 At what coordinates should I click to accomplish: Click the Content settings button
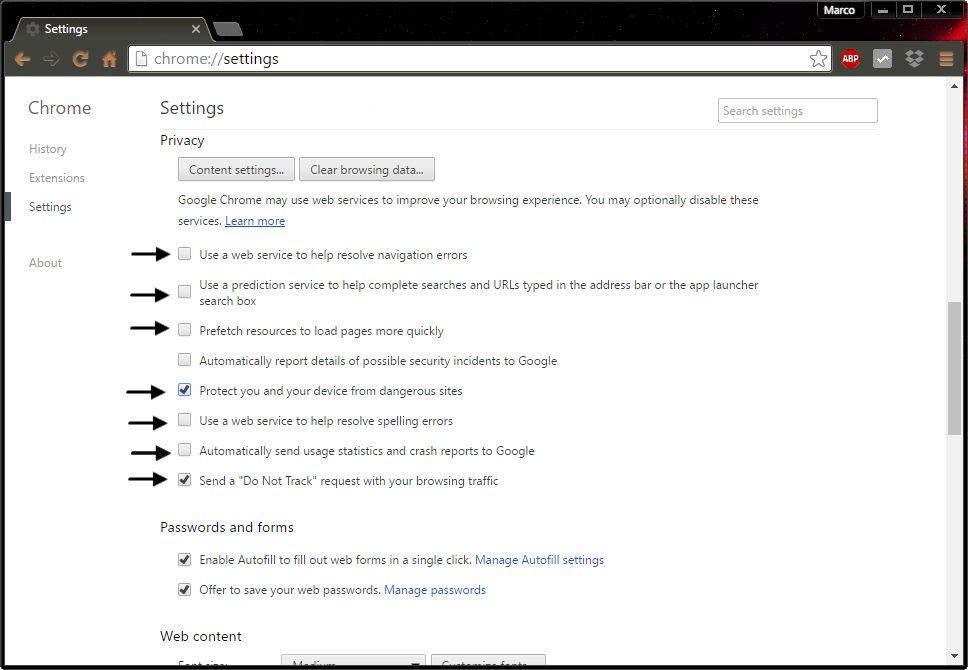(236, 169)
